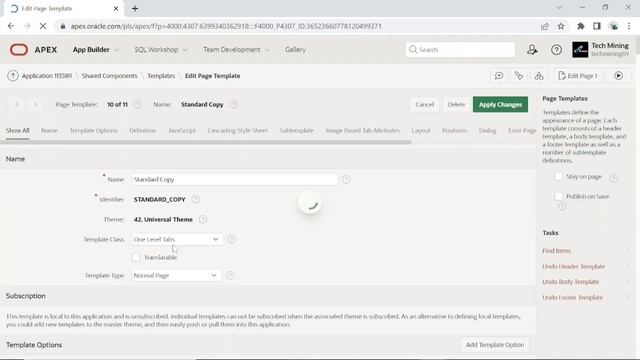Click the Delete button
The height and width of the screenshot is (360, 640).
(x=456, y=104)
